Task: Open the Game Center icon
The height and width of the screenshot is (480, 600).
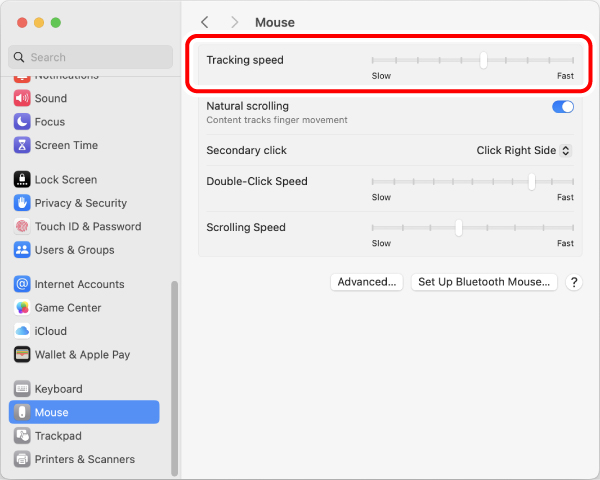Action: [22, 308]
